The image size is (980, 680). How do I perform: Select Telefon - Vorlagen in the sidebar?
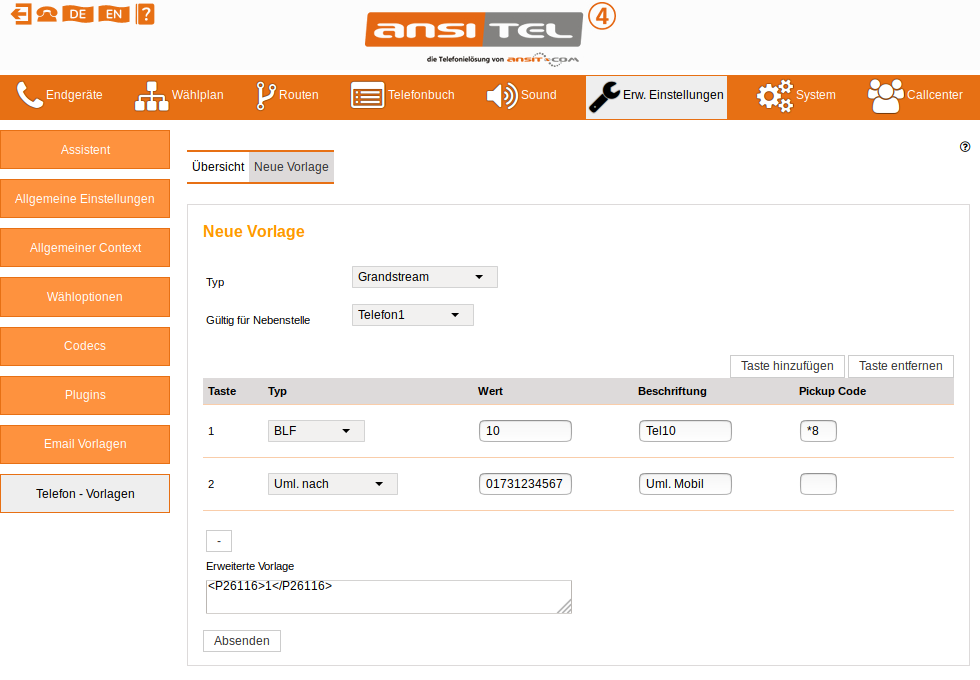(x=85, y=493)
